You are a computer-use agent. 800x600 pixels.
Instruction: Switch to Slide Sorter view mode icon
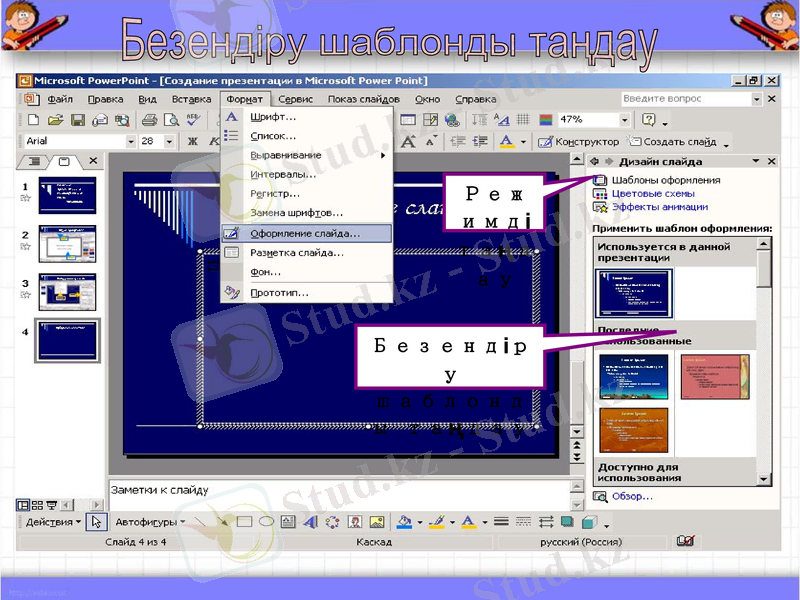[37, 505]
